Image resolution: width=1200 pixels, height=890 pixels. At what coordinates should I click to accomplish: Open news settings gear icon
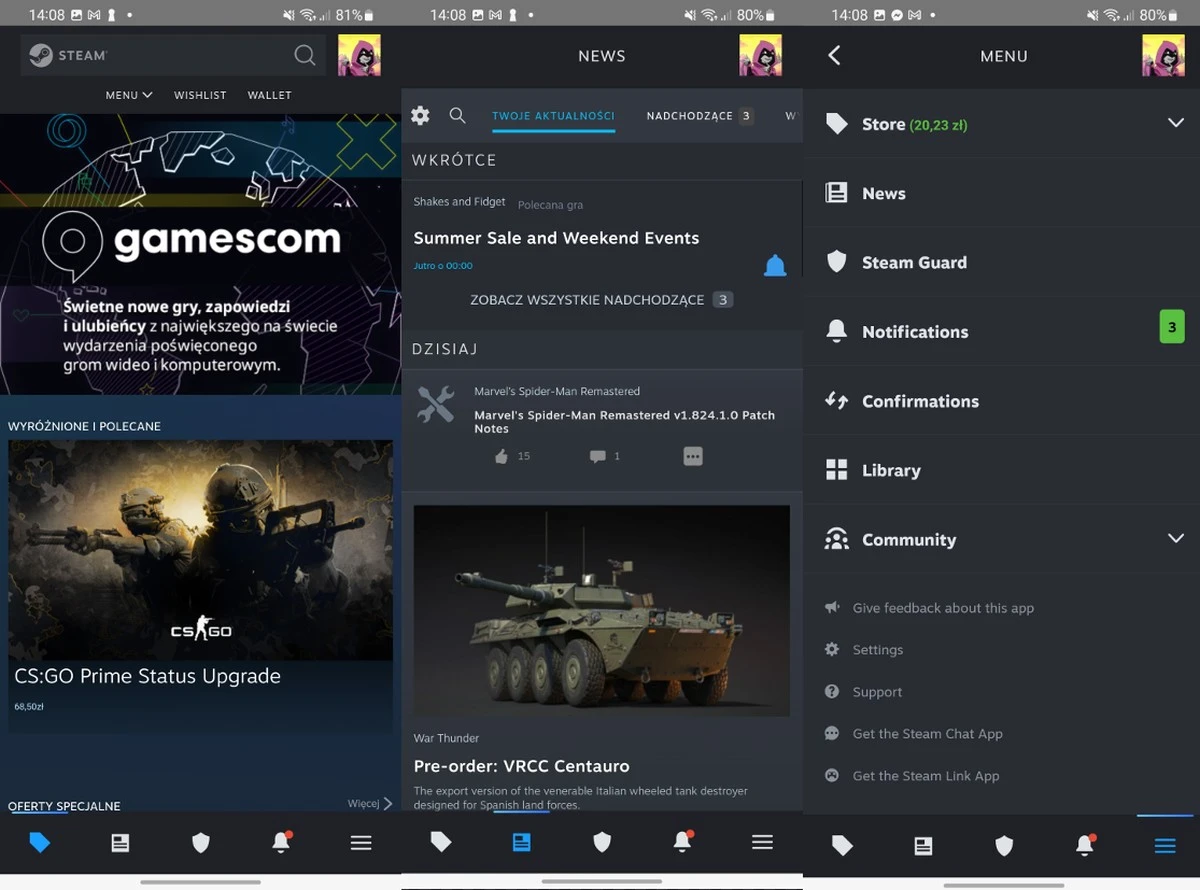[420, 116]
